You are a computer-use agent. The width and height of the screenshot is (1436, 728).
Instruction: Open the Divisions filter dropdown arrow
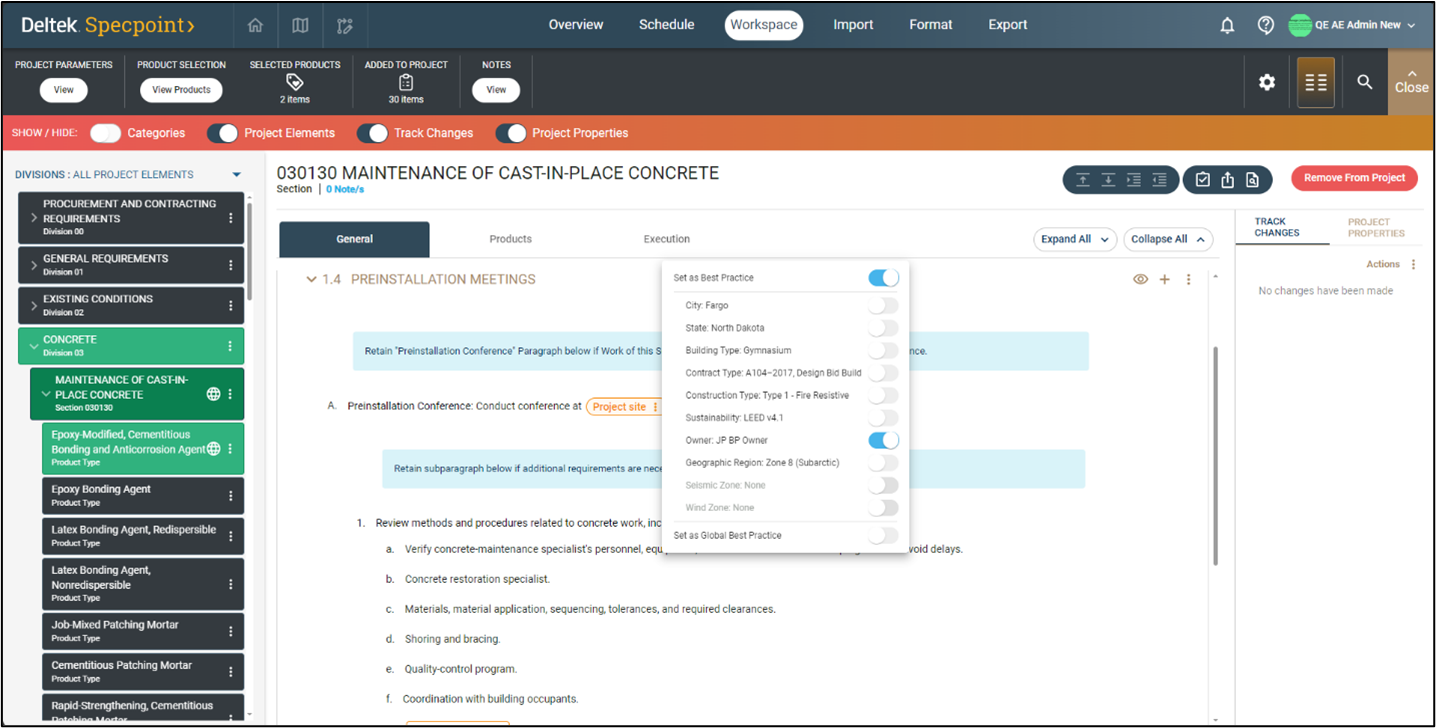tap(237, 175)
